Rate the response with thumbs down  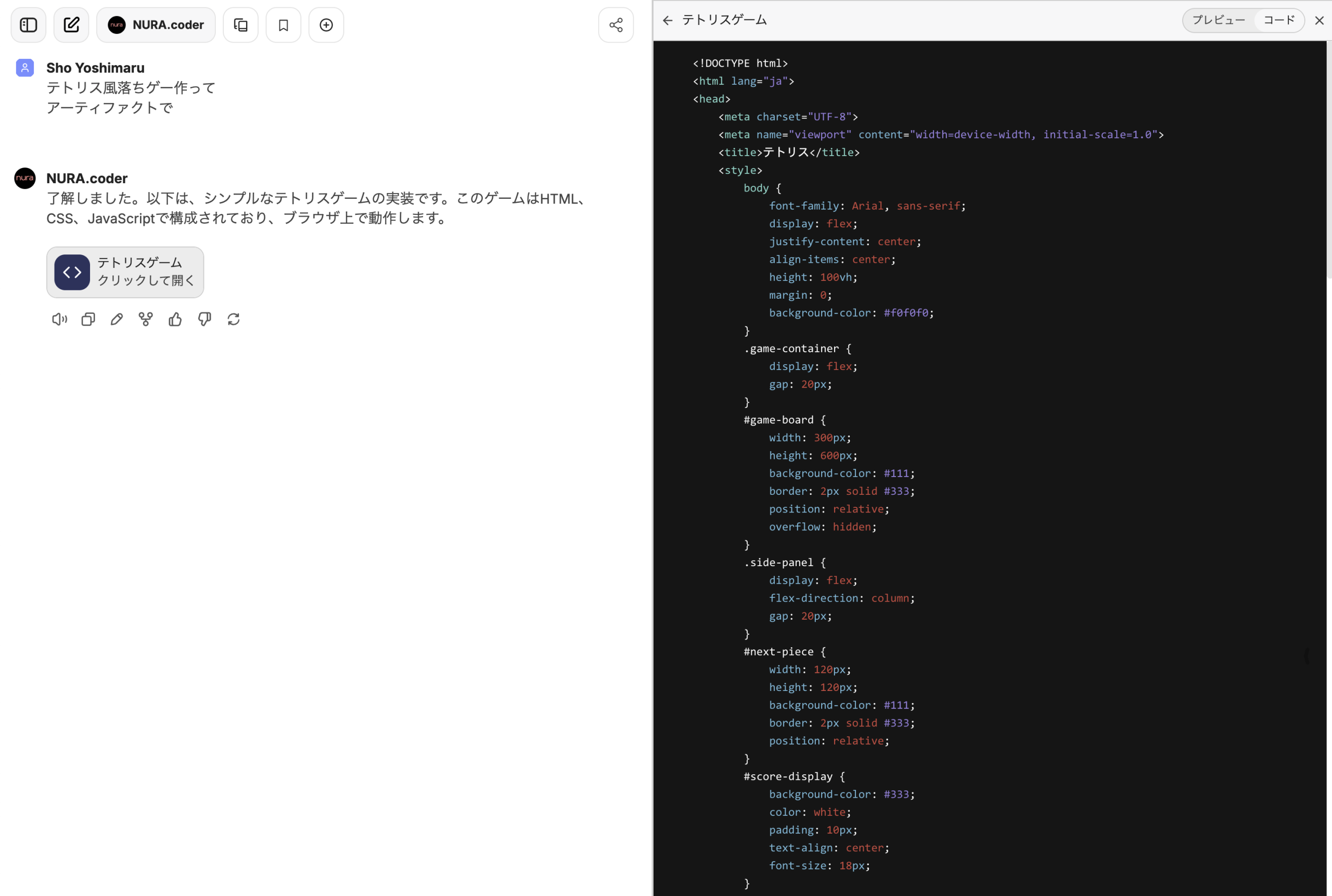[204, 319]
